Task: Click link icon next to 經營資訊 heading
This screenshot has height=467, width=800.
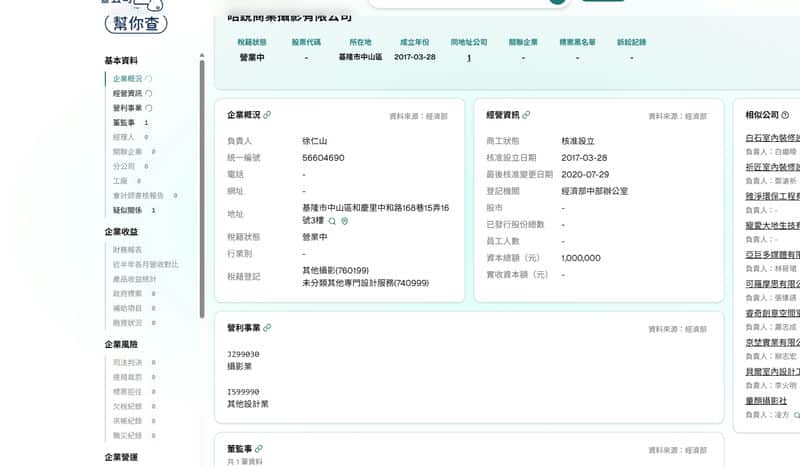Action: 526,115
